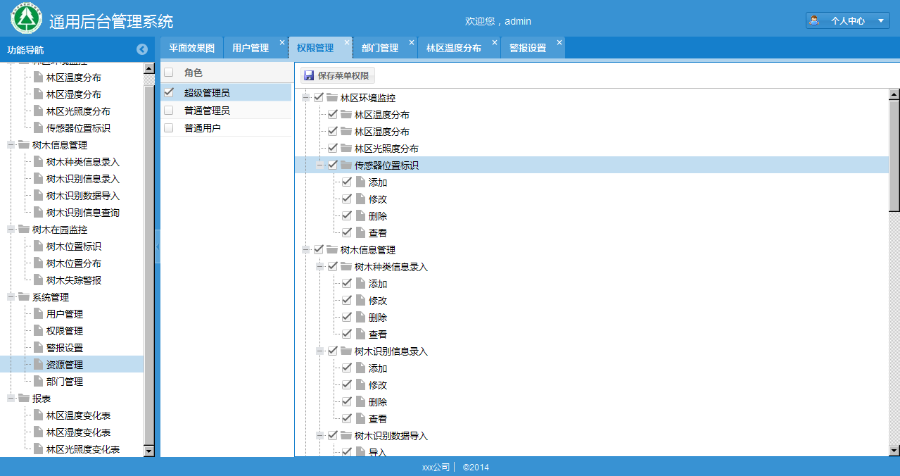The image size is (900, 476).
Task: Switch to the 警报设置 tab
Action: click(x=527, y=48)
